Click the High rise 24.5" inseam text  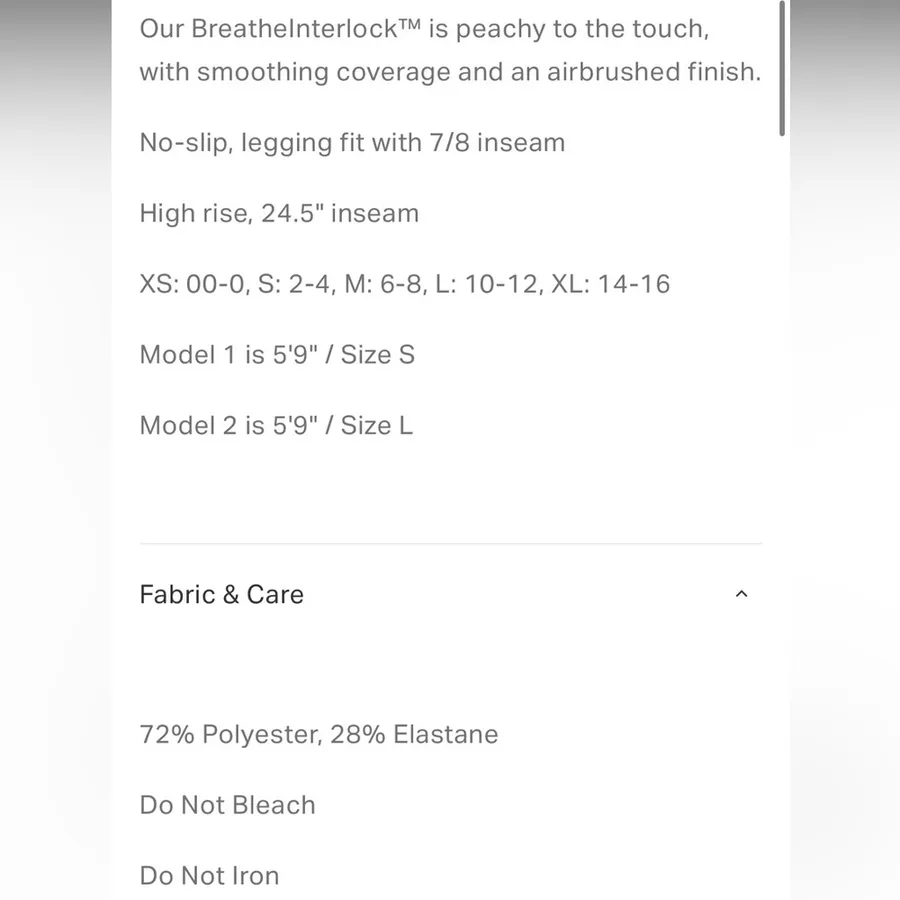tap(279, 213)
